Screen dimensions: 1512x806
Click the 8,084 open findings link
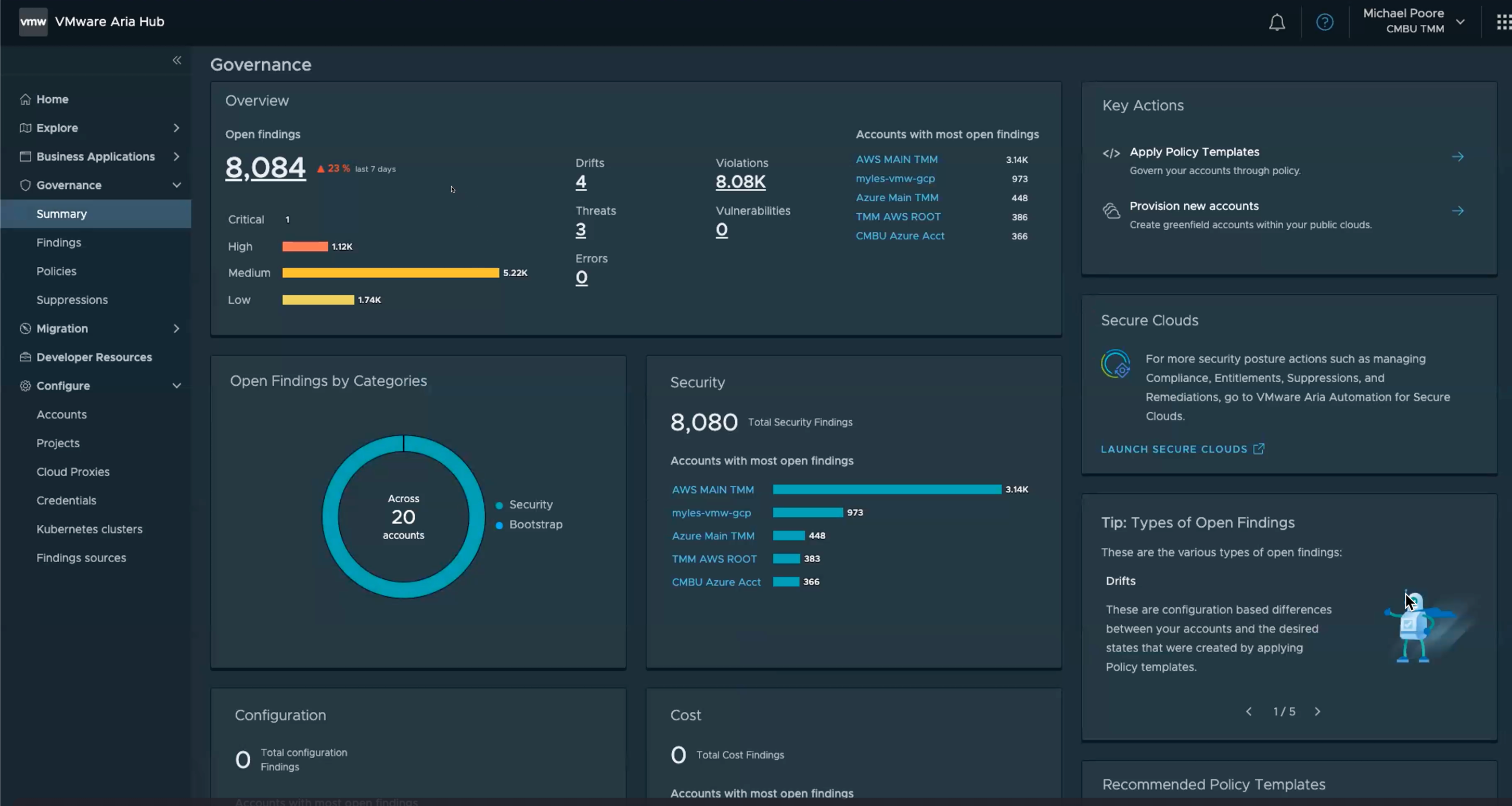point(265,167)
